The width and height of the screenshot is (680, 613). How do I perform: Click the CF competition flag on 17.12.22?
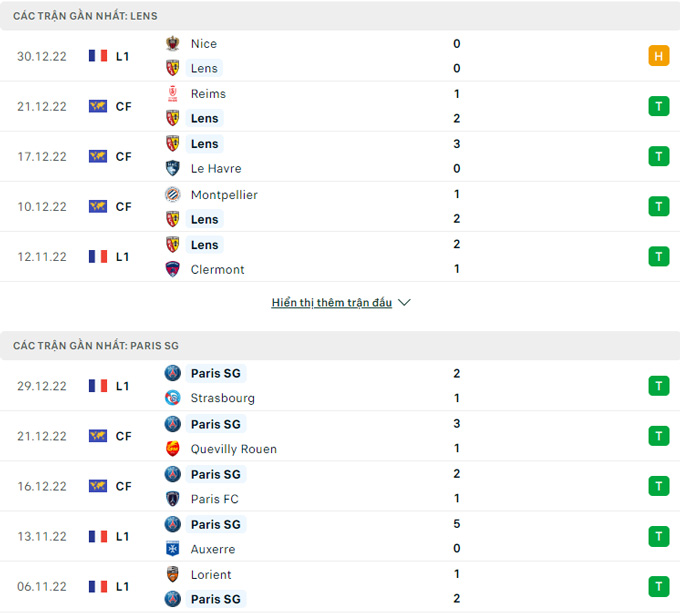pos(98,156)
